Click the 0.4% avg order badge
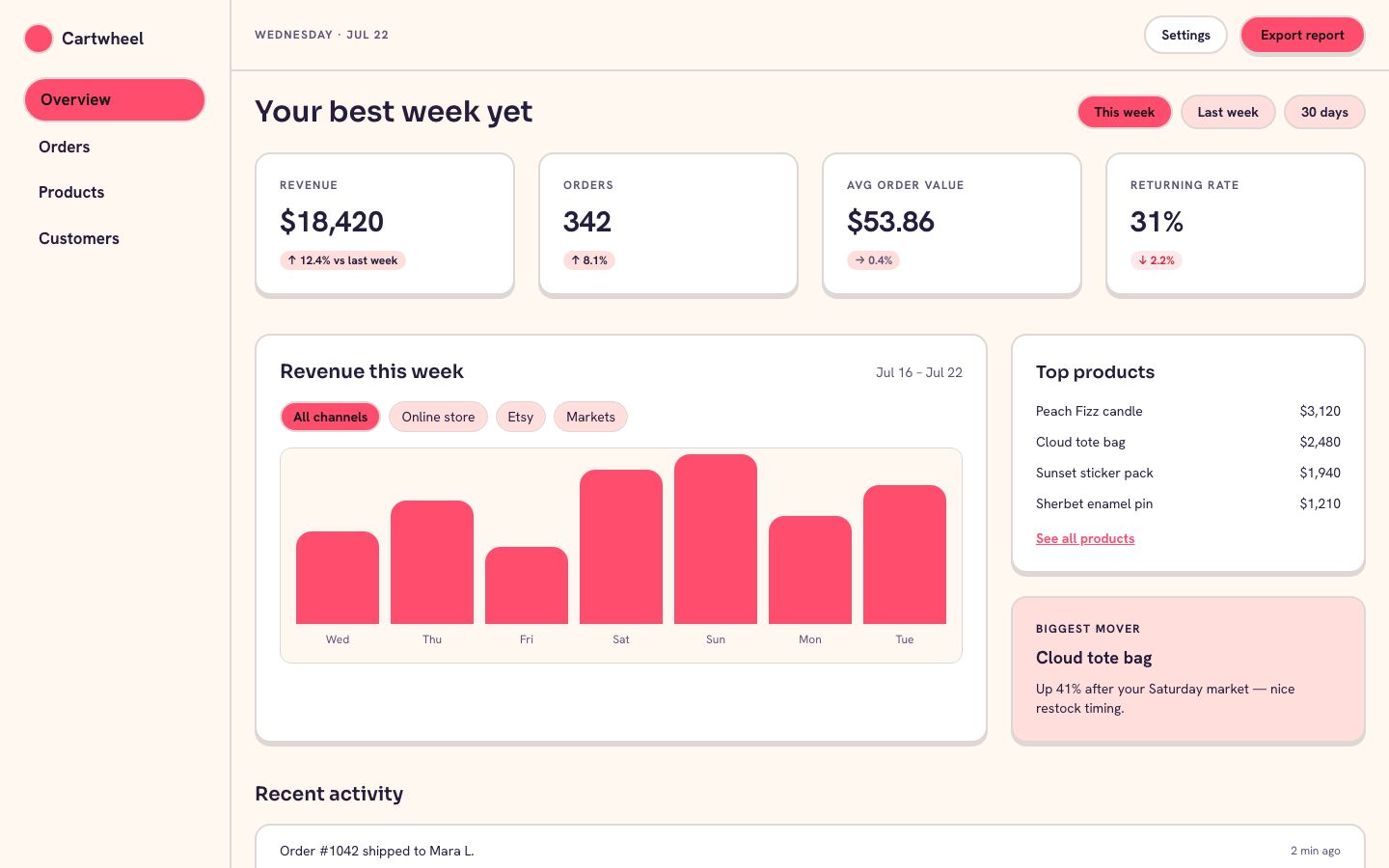The width and height of the screenshot is (1389, 868). point(873,260)
